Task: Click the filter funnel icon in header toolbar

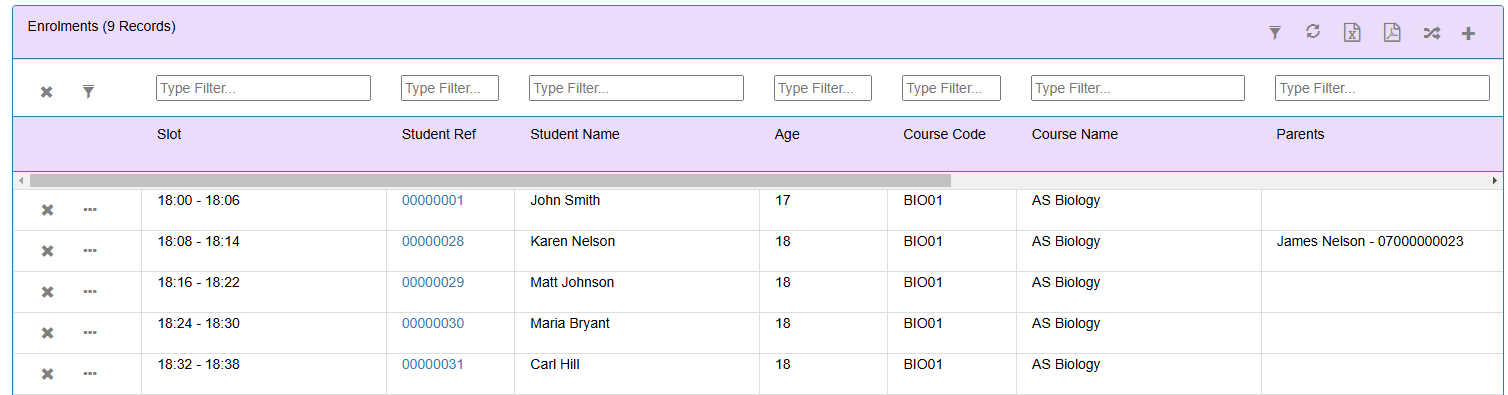Action: pos(1274,33)
